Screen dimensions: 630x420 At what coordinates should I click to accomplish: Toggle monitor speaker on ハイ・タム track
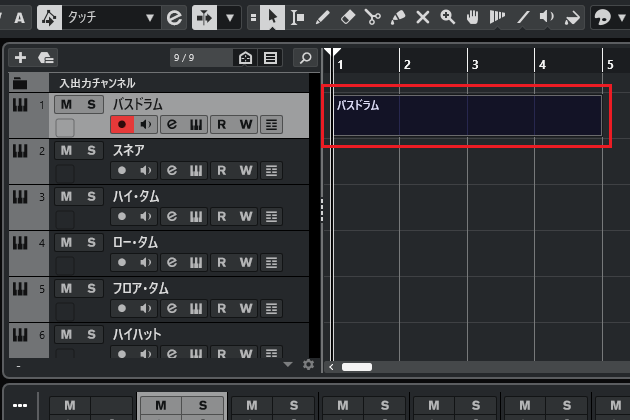click(146, 217)
